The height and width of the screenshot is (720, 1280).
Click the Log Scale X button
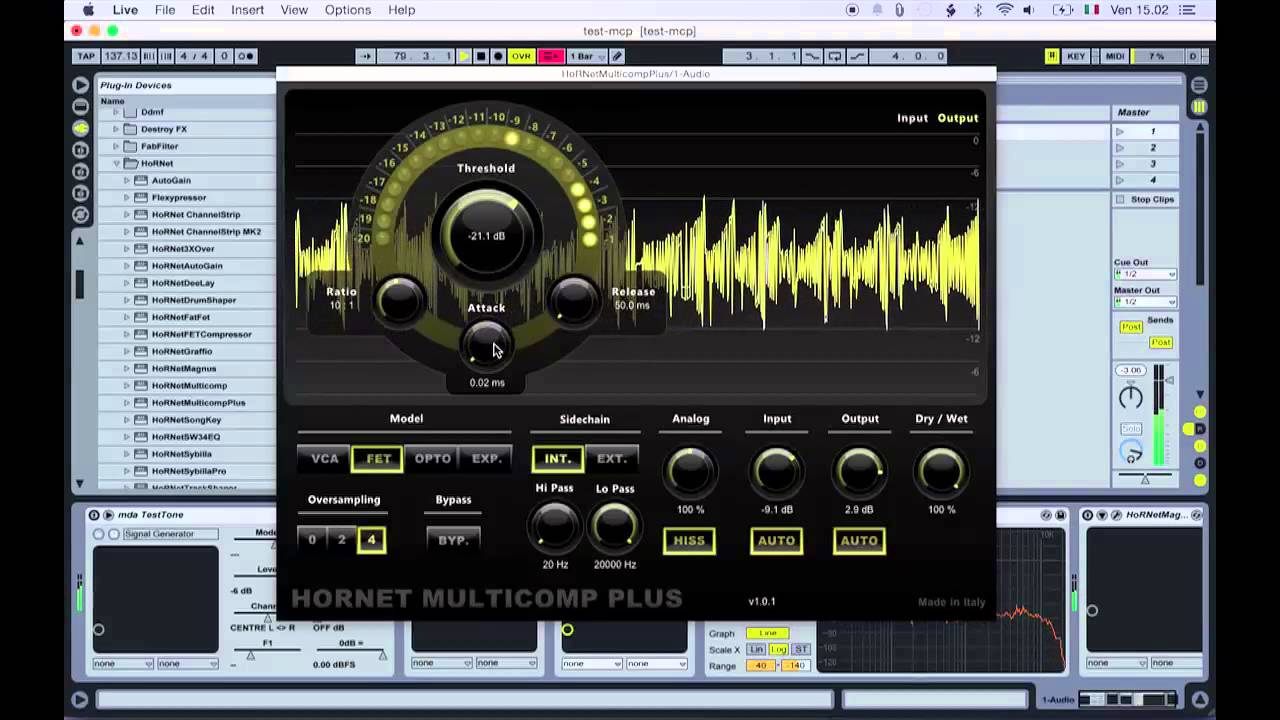tap(778, 650)
